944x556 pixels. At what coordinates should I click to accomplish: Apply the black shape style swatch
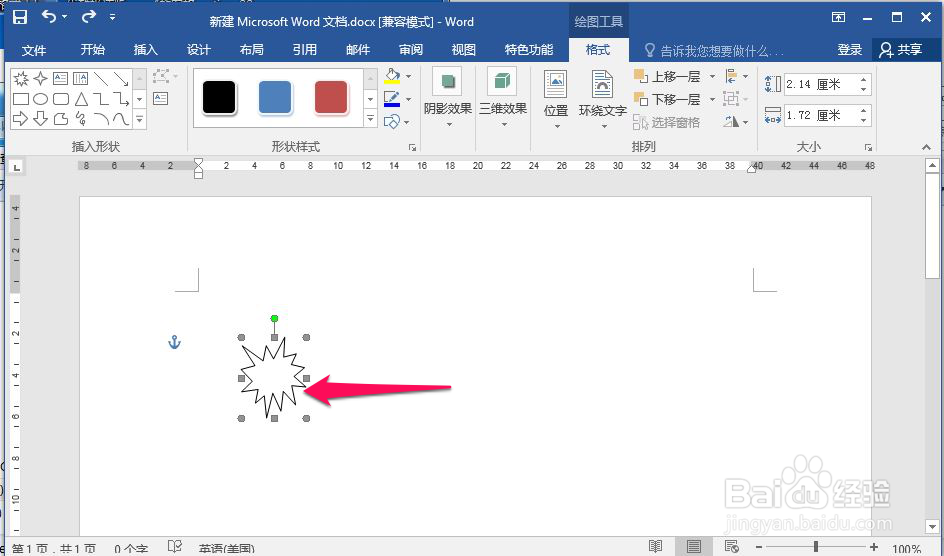click(x=219, y=97)
